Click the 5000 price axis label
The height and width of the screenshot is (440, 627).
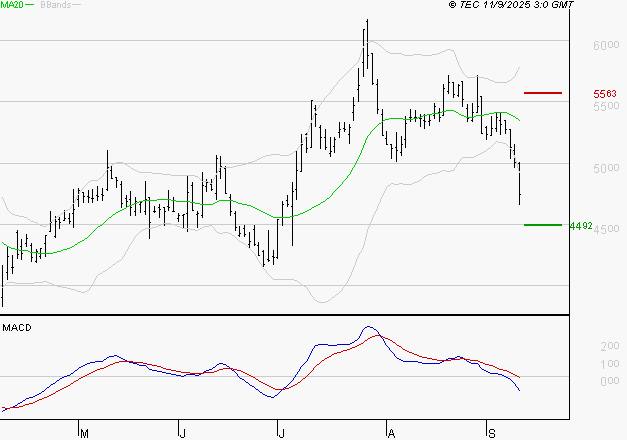[x=605, y=168]
